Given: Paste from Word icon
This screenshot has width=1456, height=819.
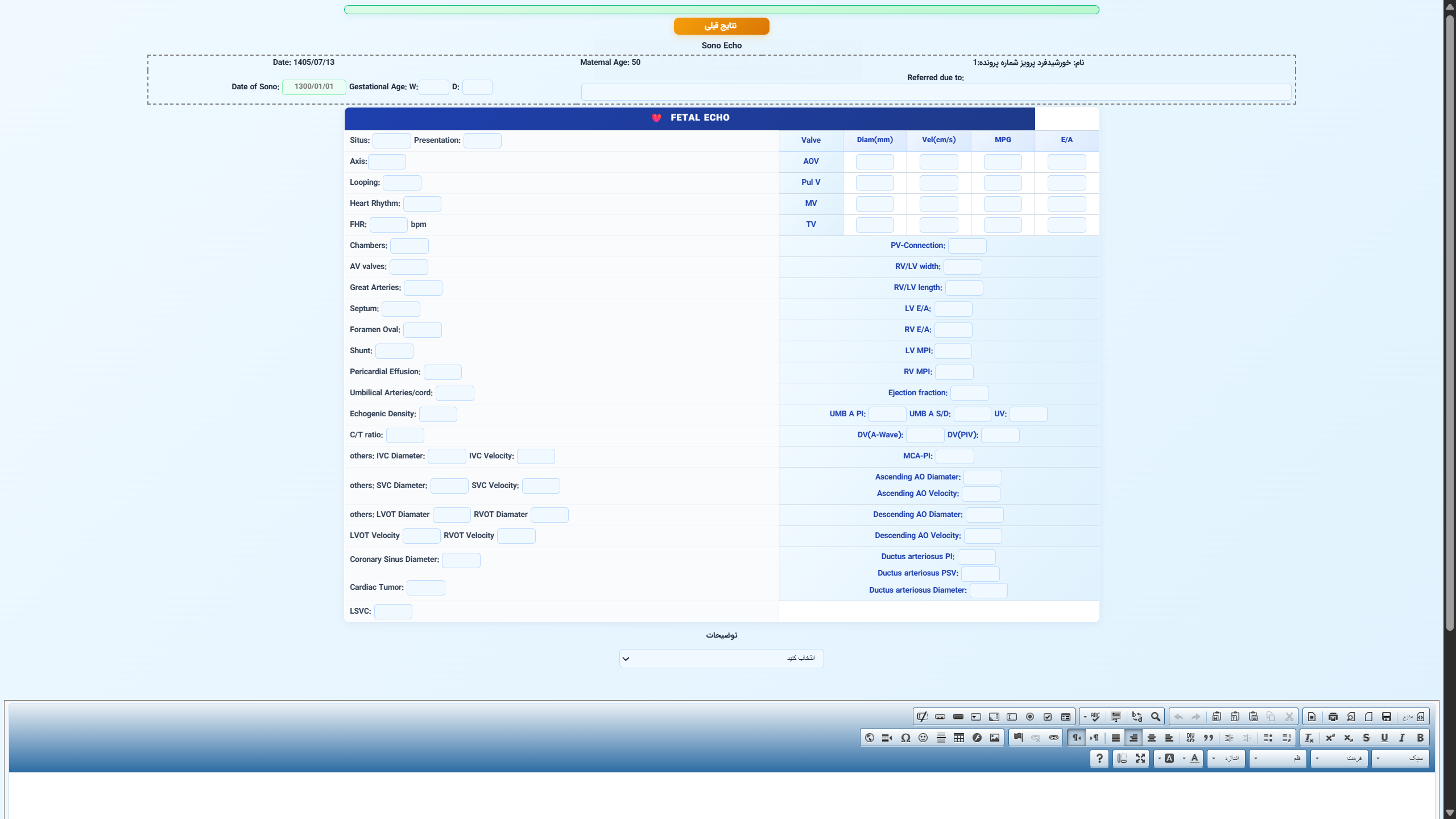Looking at the screenshot, I should click(1217, 717).
